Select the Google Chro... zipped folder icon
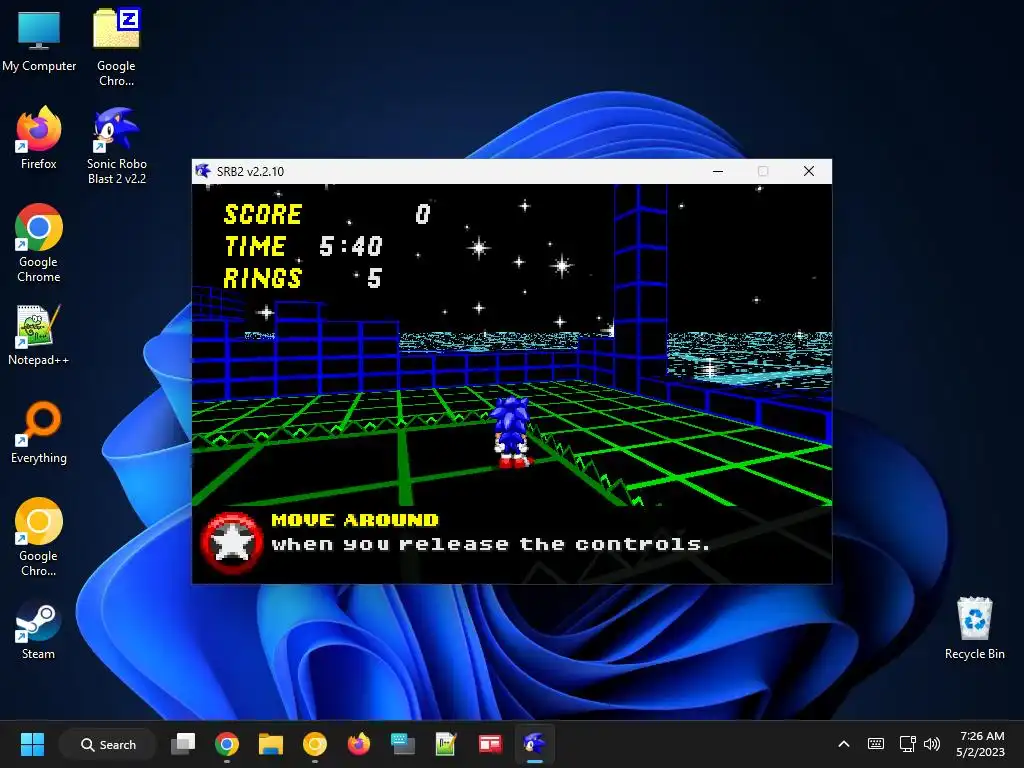 (x=116, y=47)
